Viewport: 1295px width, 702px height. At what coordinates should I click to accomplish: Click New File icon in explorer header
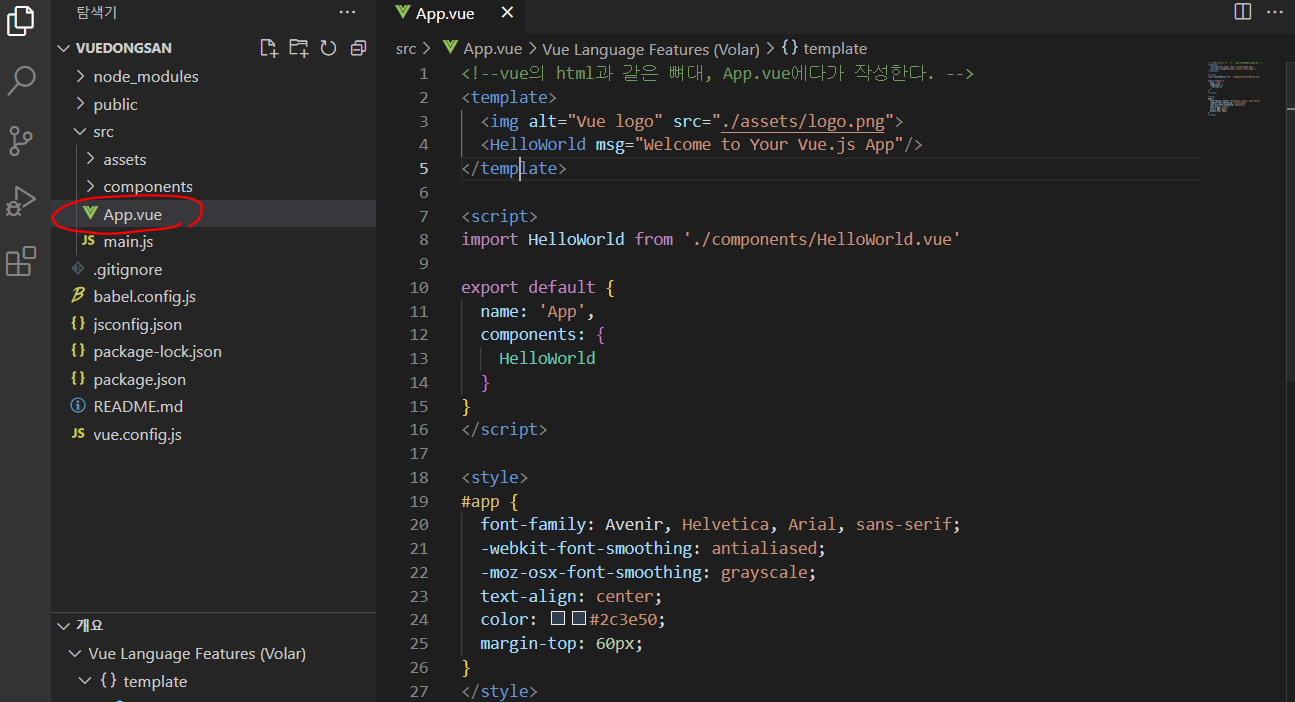268,47
